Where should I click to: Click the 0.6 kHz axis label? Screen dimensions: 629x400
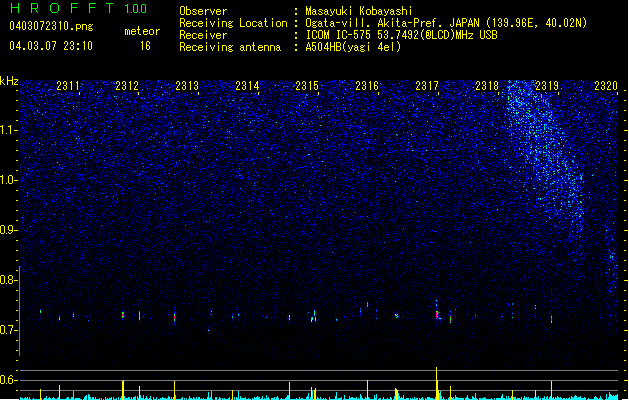click(x=8, y=380)
